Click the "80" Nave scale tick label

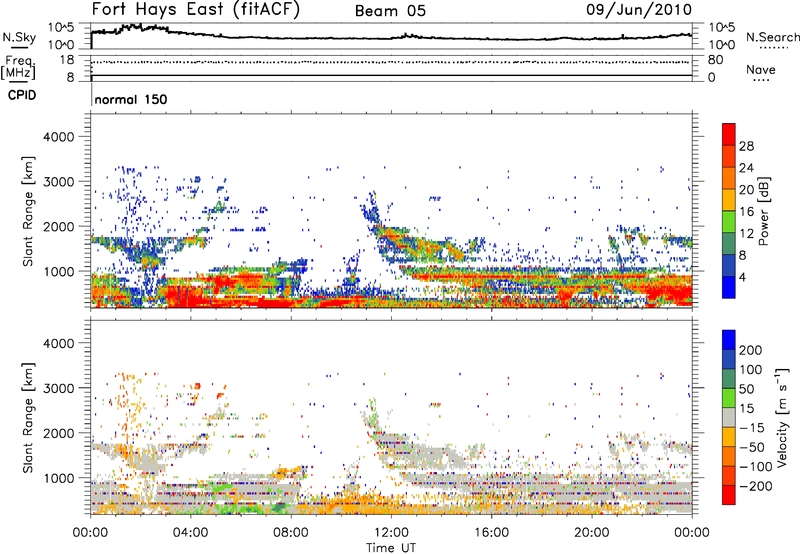715,60
